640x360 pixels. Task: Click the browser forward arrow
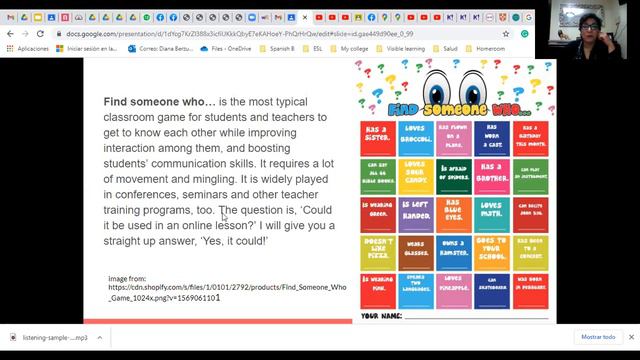click(25, 34)
